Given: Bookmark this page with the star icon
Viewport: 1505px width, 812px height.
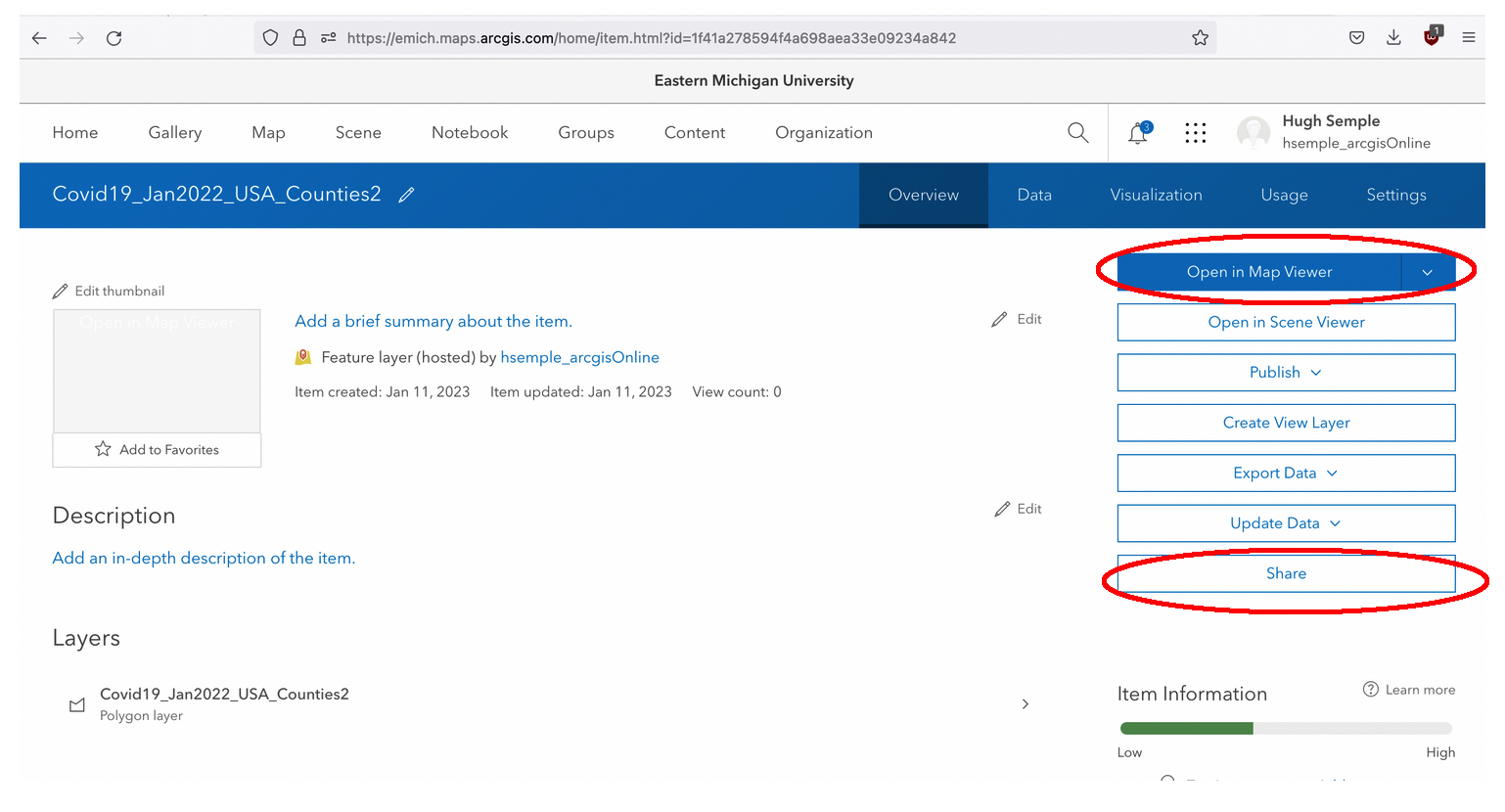Looking at the screenshot, I should tap(1201, 38).
